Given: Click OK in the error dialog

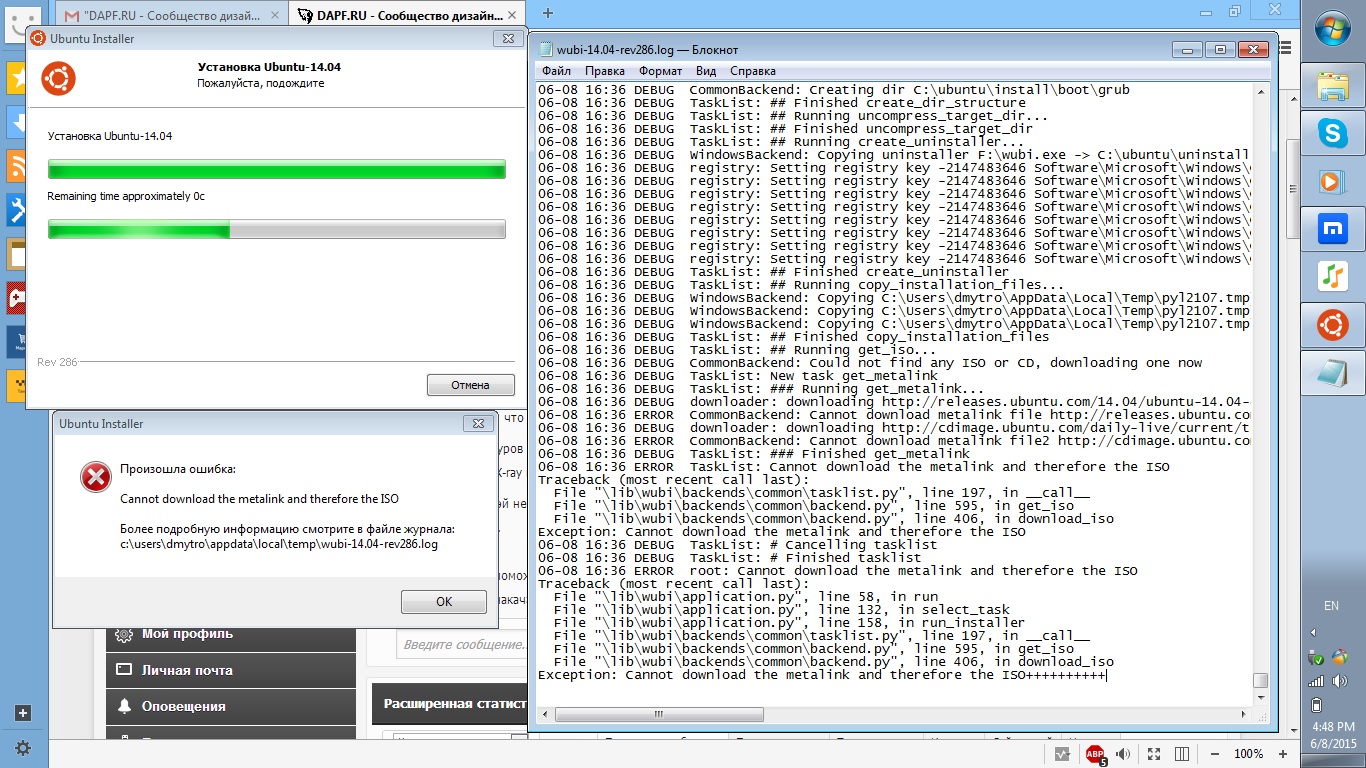Looking at the screenshot, I should [x=444, y=602].
